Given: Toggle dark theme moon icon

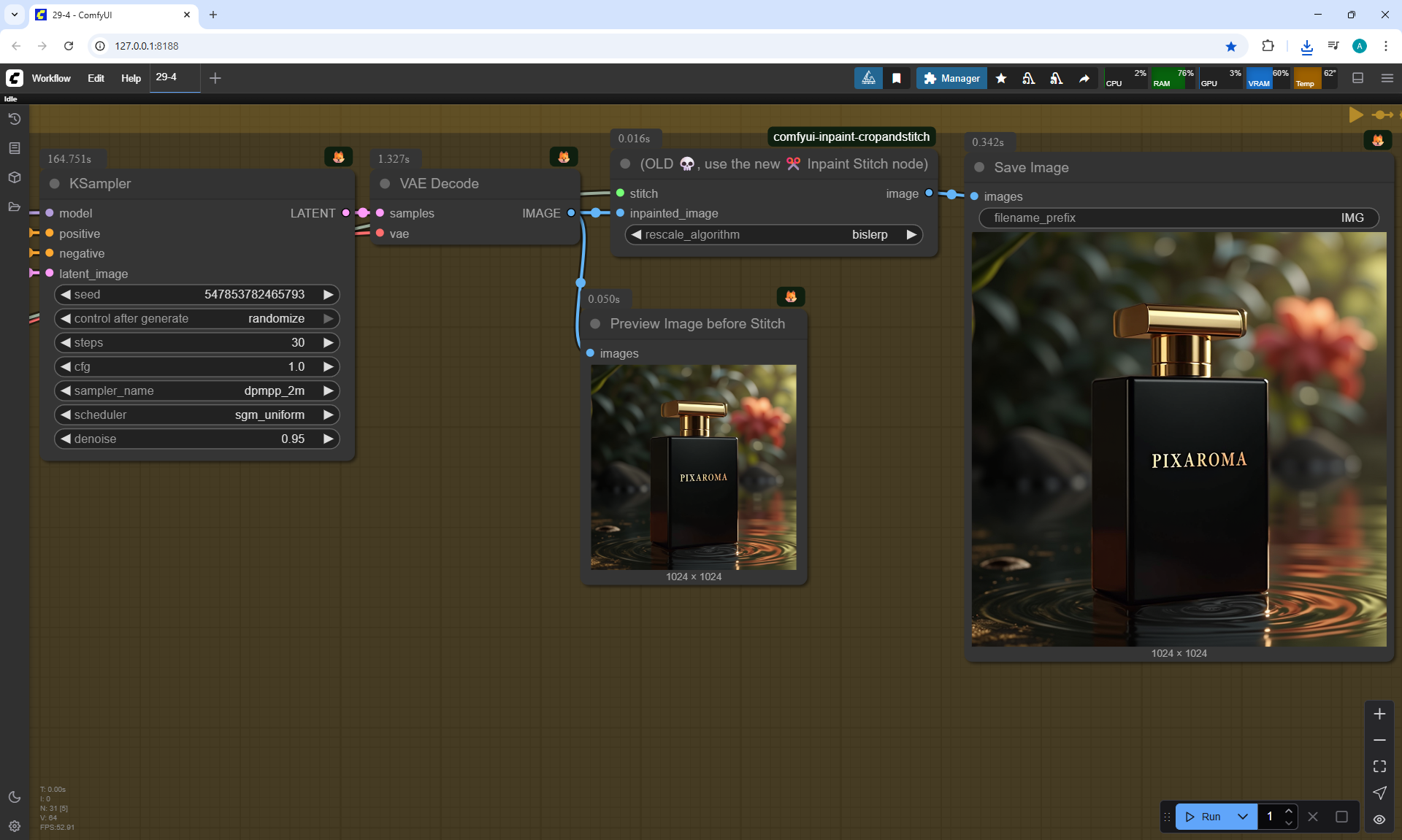Looking at the screenshot, I should point(15,797).
